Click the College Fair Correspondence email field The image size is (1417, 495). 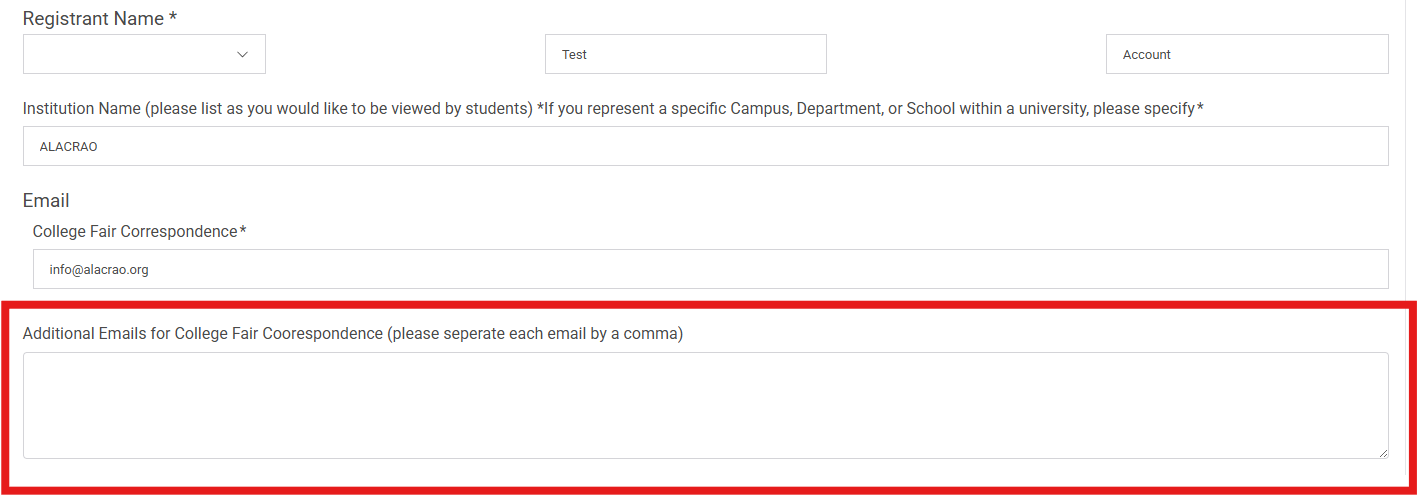pyautogui.click(x=711, y=269)
